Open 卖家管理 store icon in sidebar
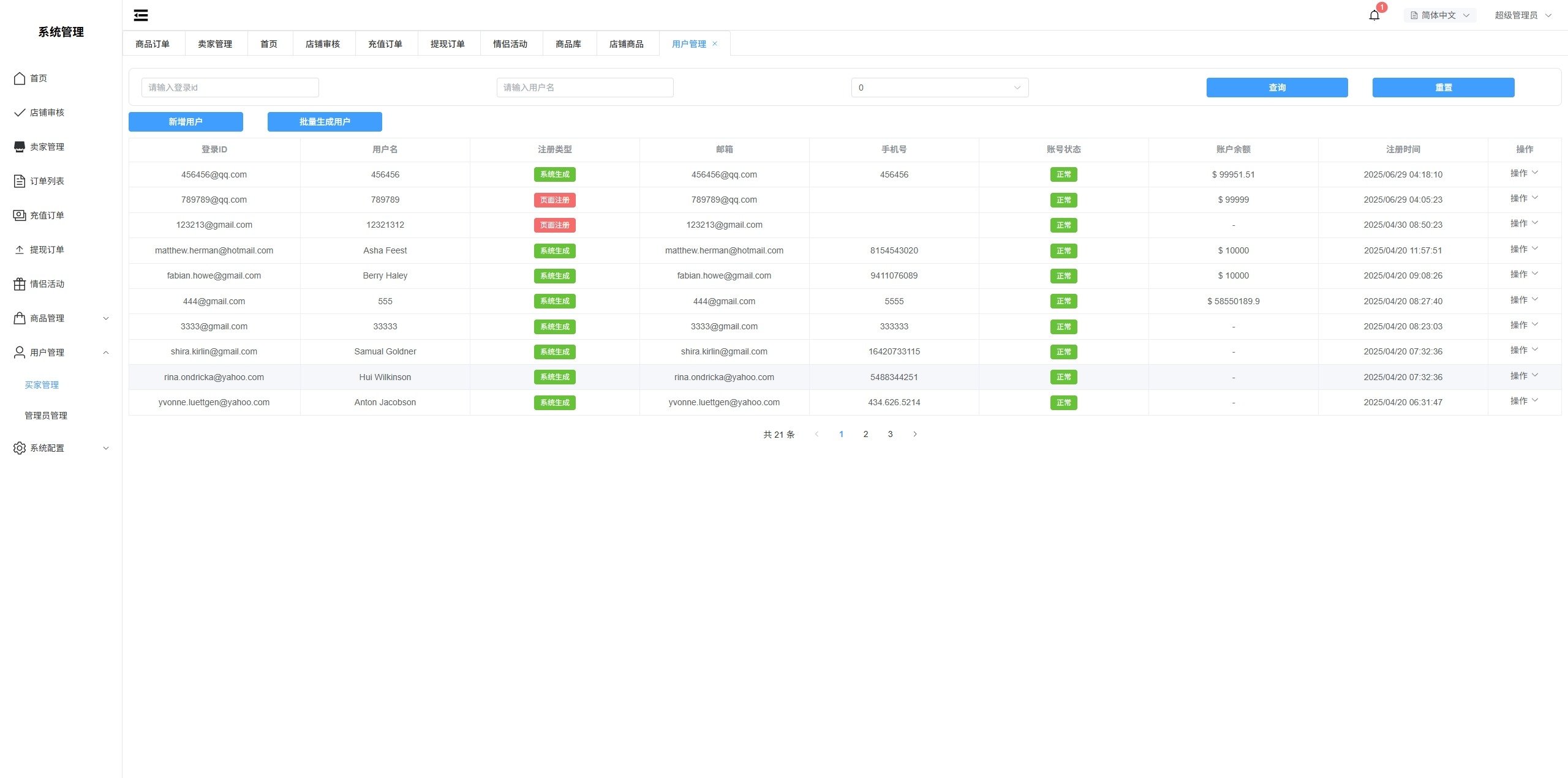Screen dimensions: 1568x778 tap(20, 147)
